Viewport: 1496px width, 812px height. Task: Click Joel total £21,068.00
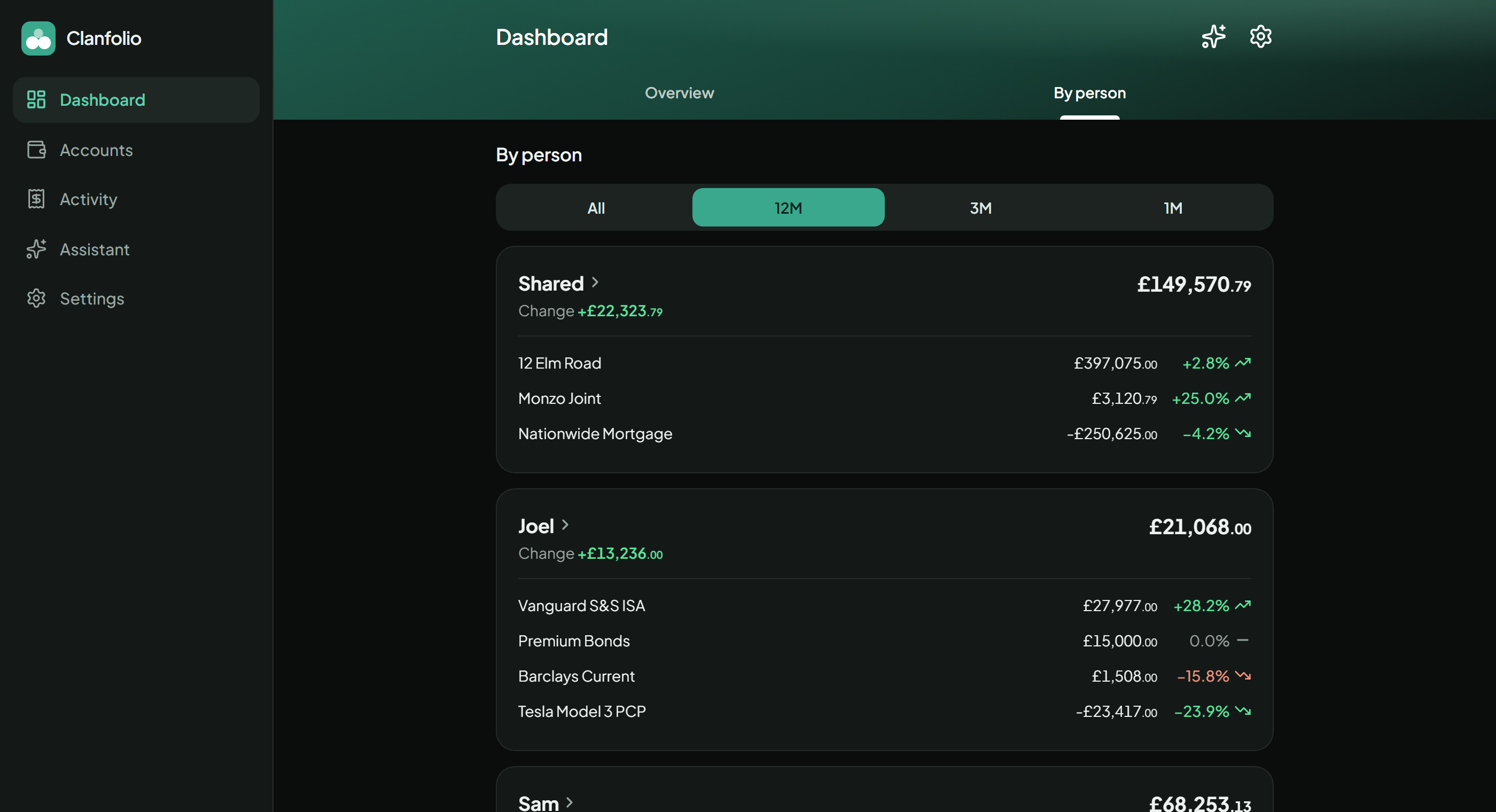[1200, 527]
